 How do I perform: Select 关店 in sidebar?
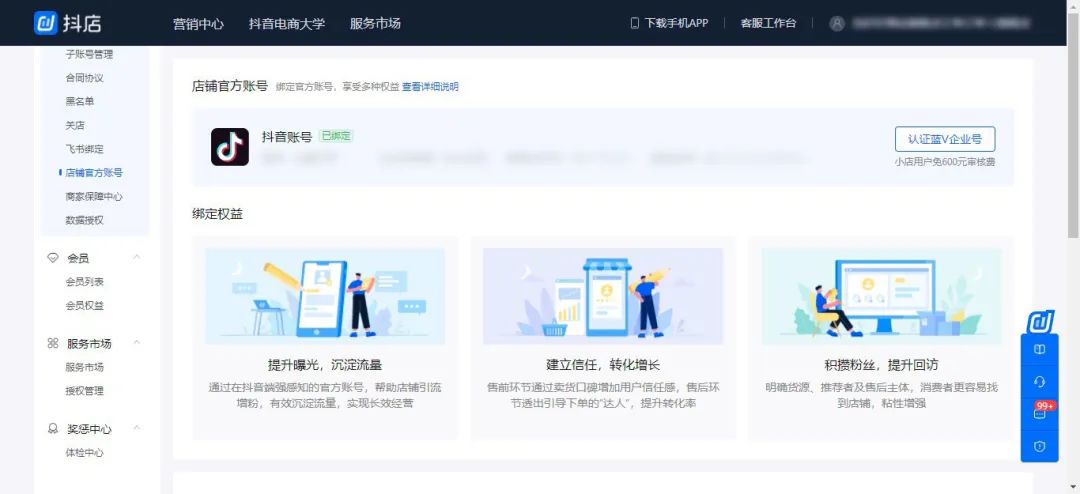[74, 125]
